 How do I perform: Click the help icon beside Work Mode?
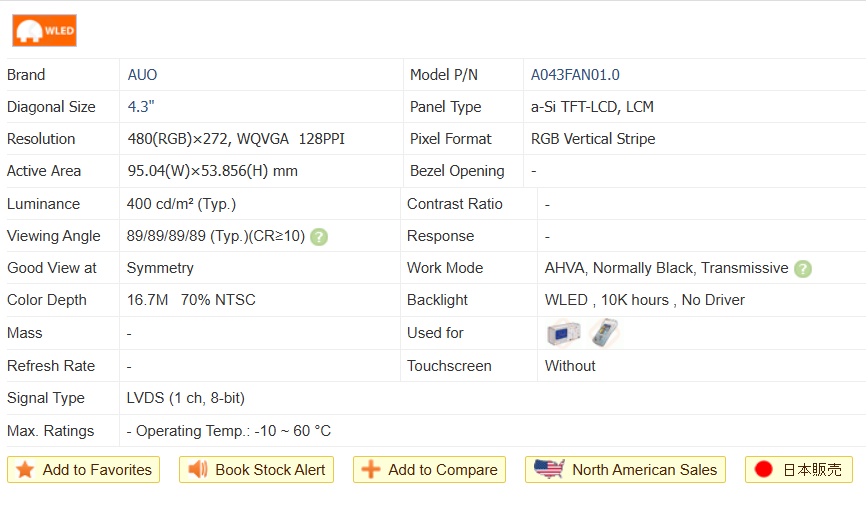click(x=802, y=269)
